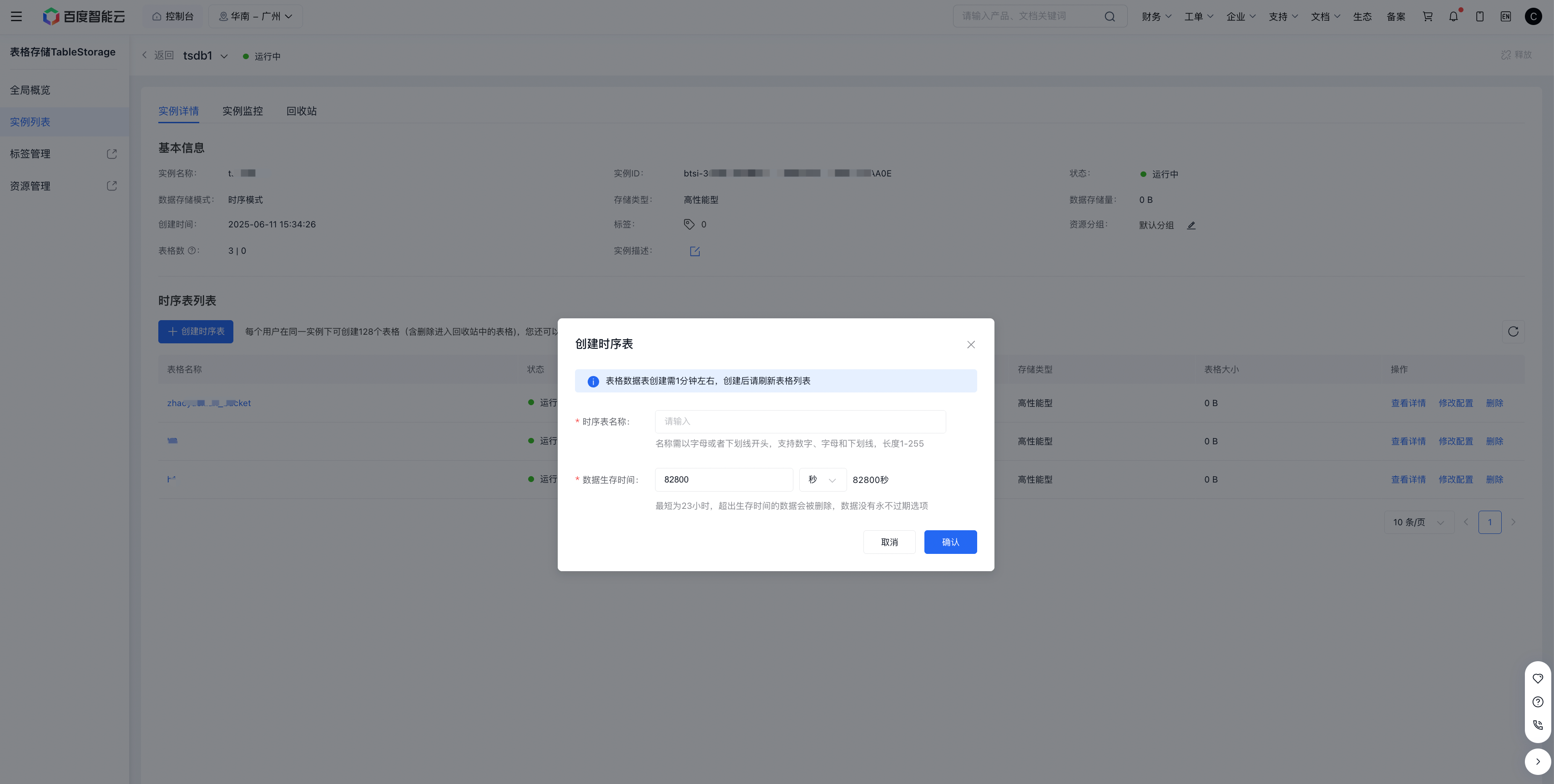Edit the resource group pencil icon
1554x784 pixels.
click(1191, 225)
